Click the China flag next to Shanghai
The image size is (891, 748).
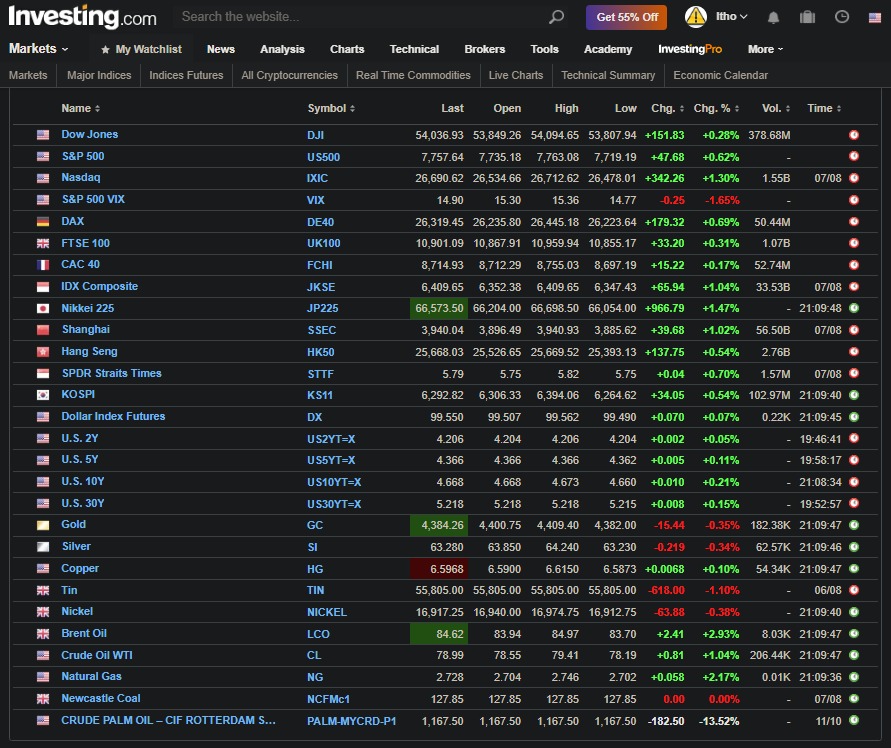pos(43,330)
